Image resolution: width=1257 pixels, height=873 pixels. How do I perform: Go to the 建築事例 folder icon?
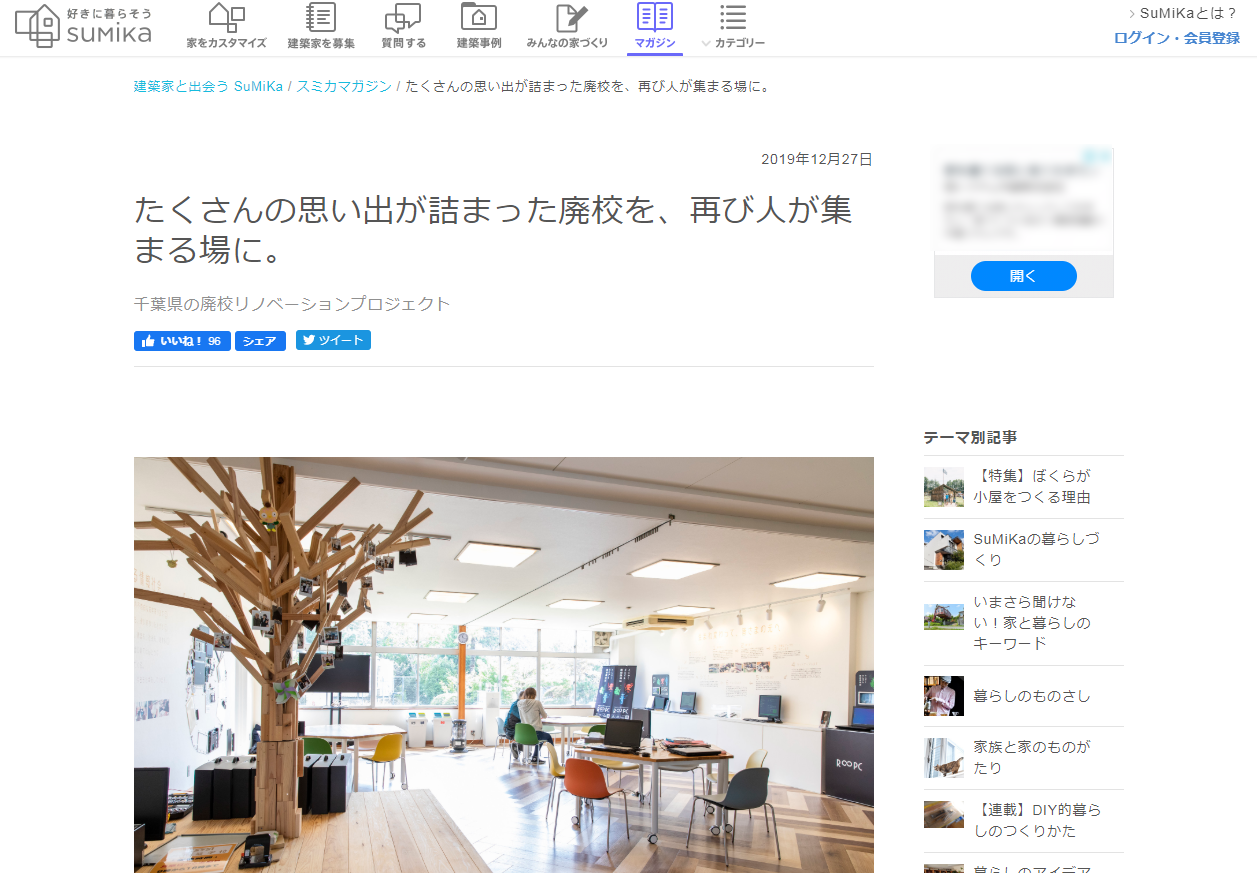pos(479,17)
